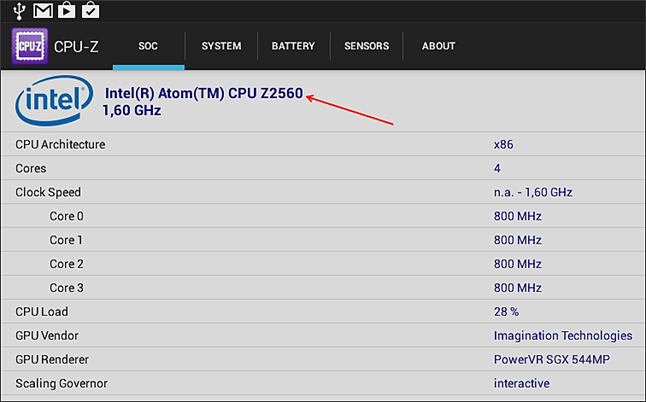This screenshot has width=646, height=402.
Task: Select the Clock Speed label
Action: click(48, 192)
